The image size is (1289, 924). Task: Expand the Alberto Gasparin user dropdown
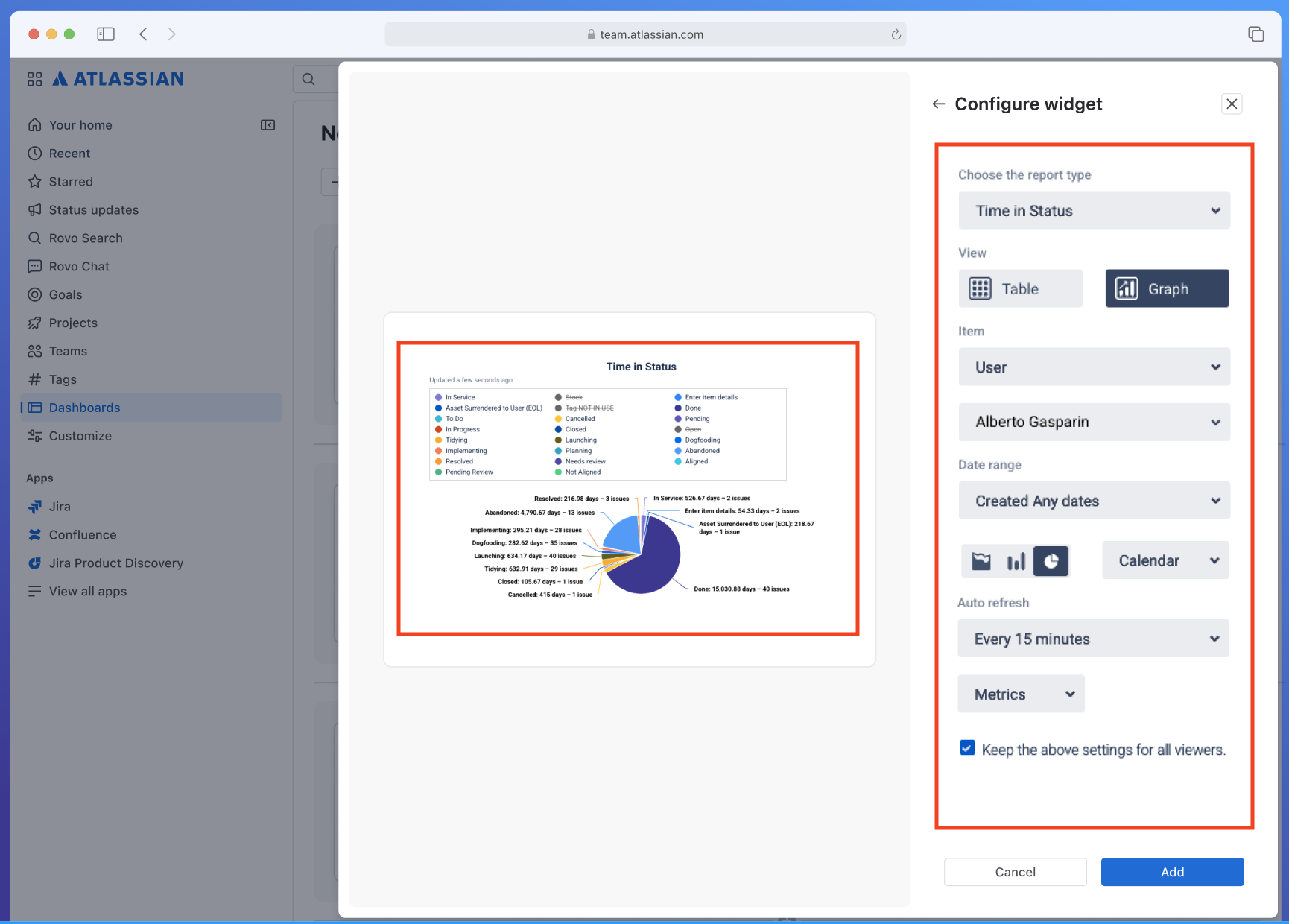point(1094,422)
